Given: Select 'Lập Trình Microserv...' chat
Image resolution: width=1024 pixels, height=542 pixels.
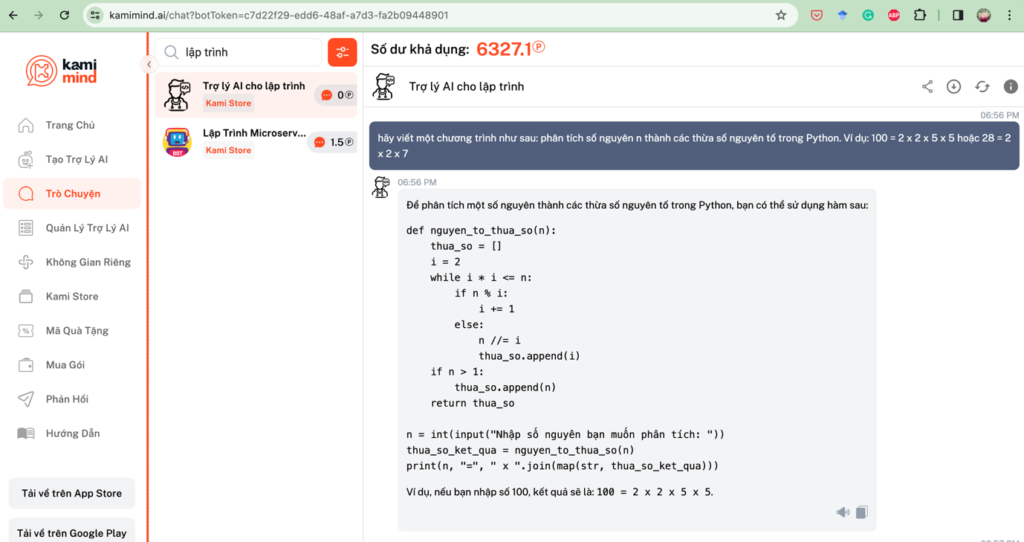Looking at the screenshot, I should 256,142.
